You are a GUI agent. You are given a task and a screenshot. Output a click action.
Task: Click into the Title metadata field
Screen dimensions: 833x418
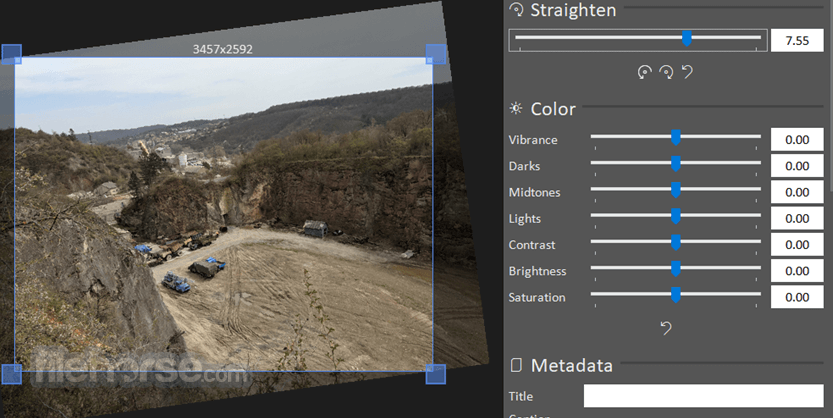[x=703, y=396]
